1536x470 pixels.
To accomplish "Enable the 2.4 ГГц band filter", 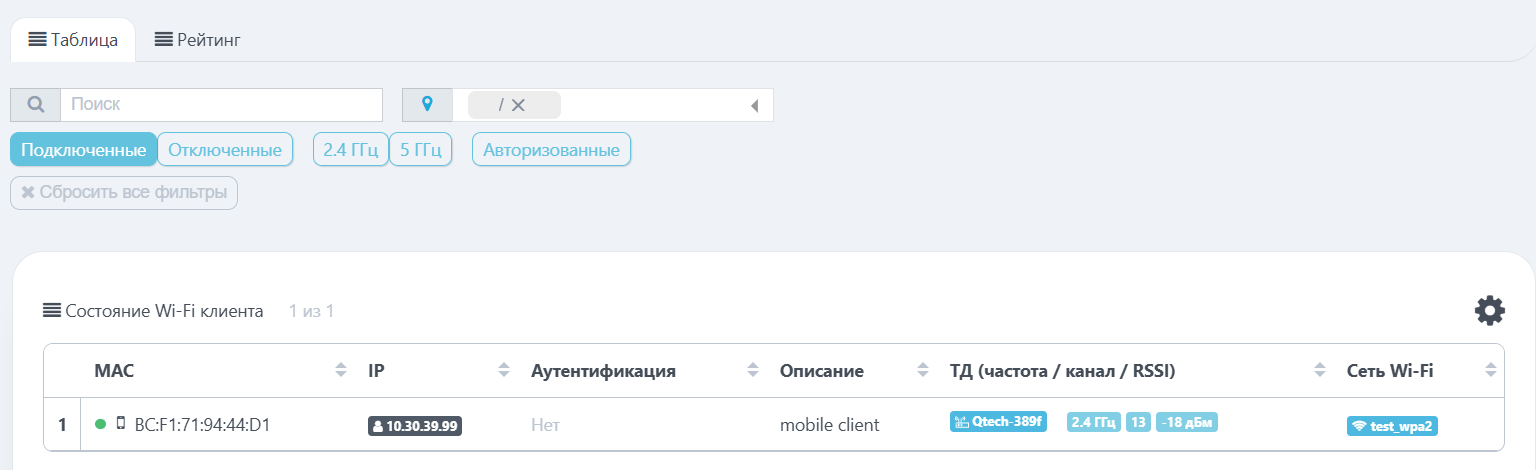I will coord(351,150).
